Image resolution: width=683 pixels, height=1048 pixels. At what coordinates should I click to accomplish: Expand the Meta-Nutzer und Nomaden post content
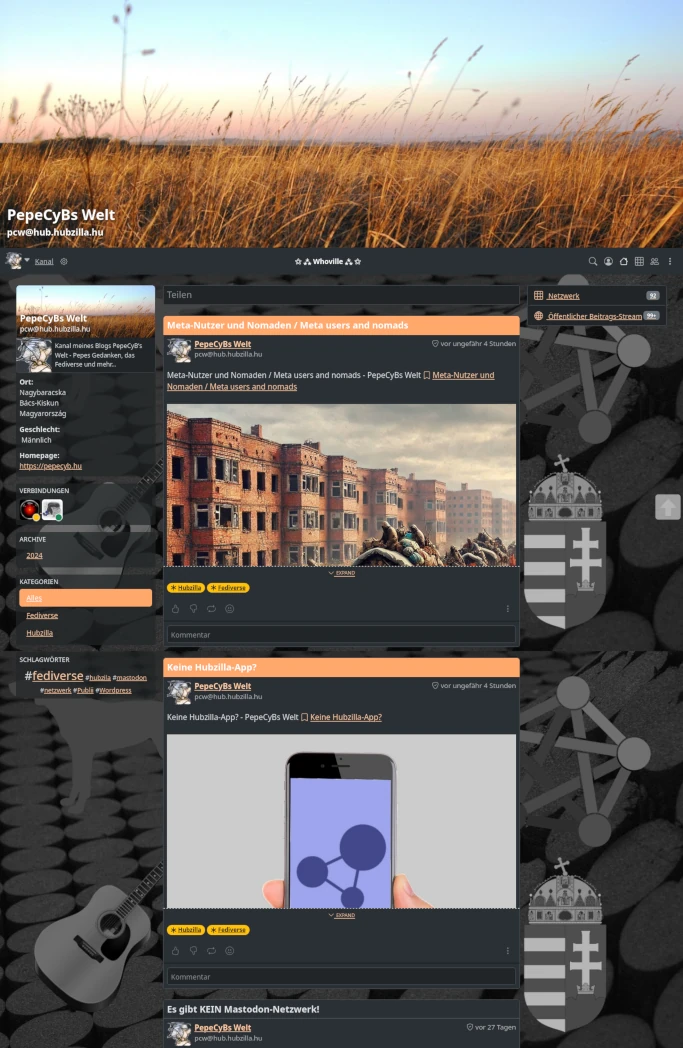click(341, 573)
